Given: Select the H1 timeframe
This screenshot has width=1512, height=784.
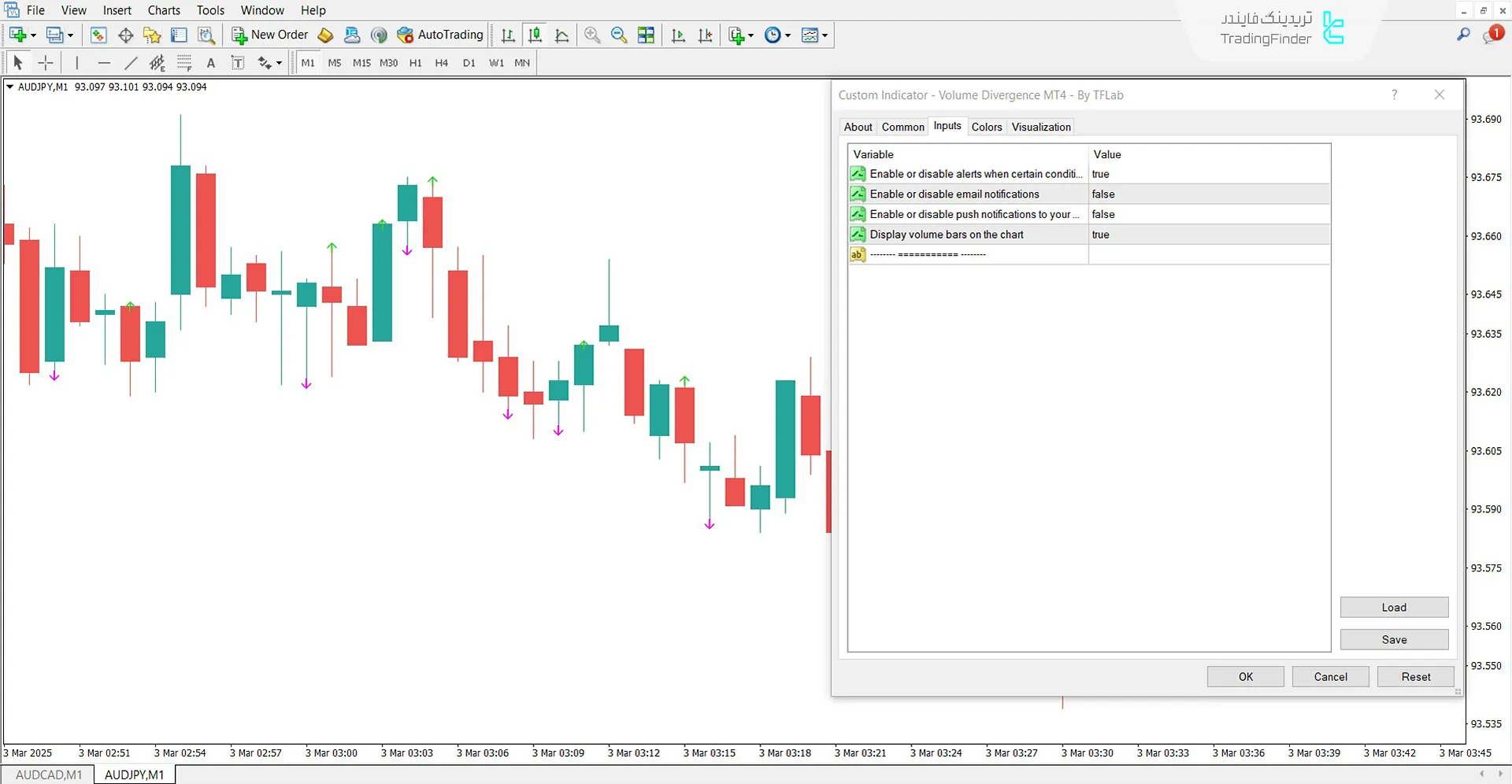Looking at the screenshot, I should [415, 62].
